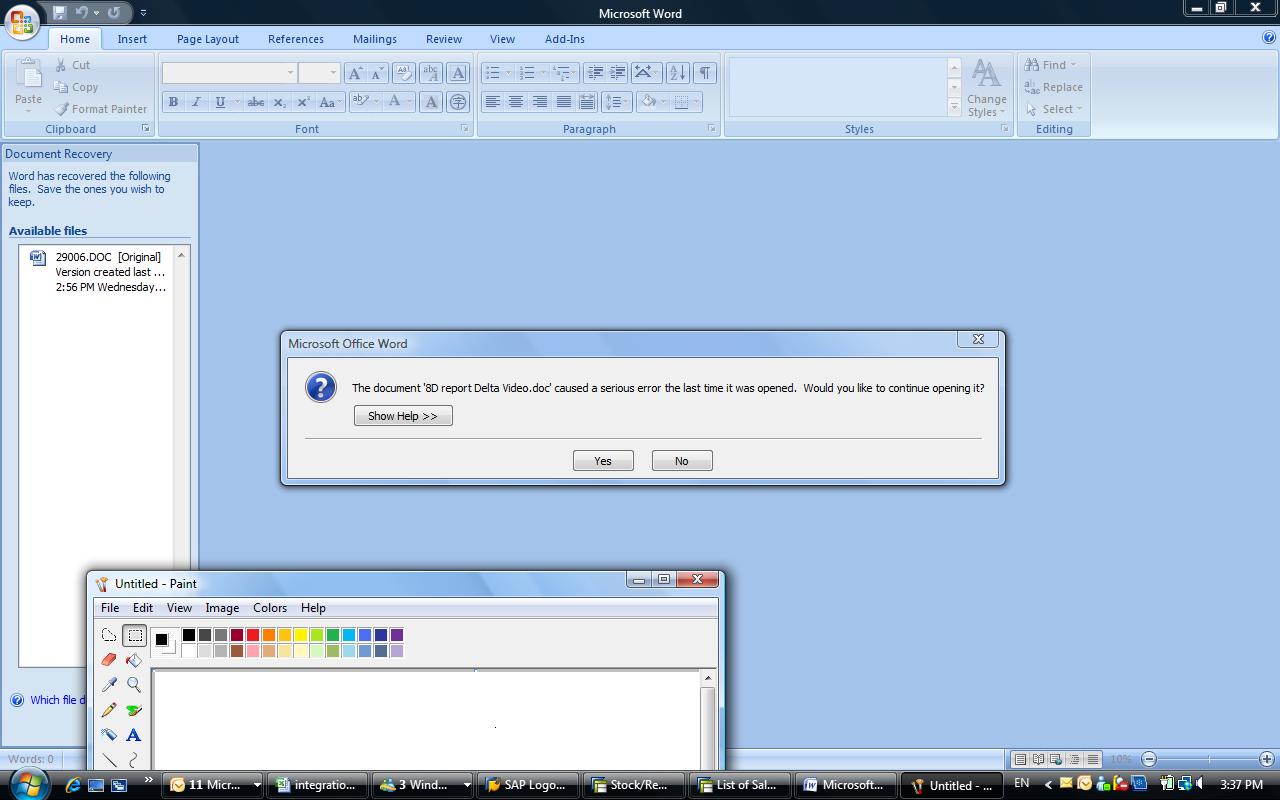Select the recovered 29006.DOC file
Image resolution: width=1280 pixels, height=800 pixels.
tap(108, 272)
